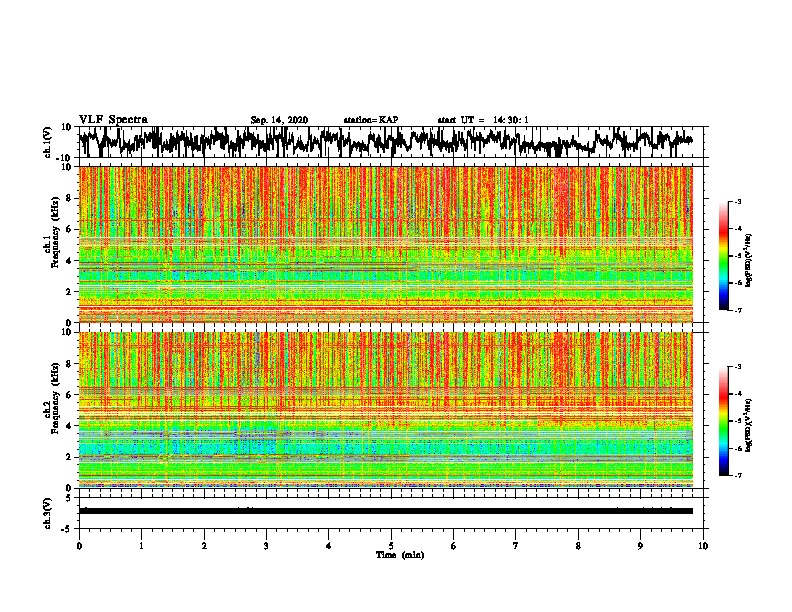This screenshot has width=792, height=612.
Task: Click the "-3" tick on ch.2 colorbar
Action: (737, 367)
